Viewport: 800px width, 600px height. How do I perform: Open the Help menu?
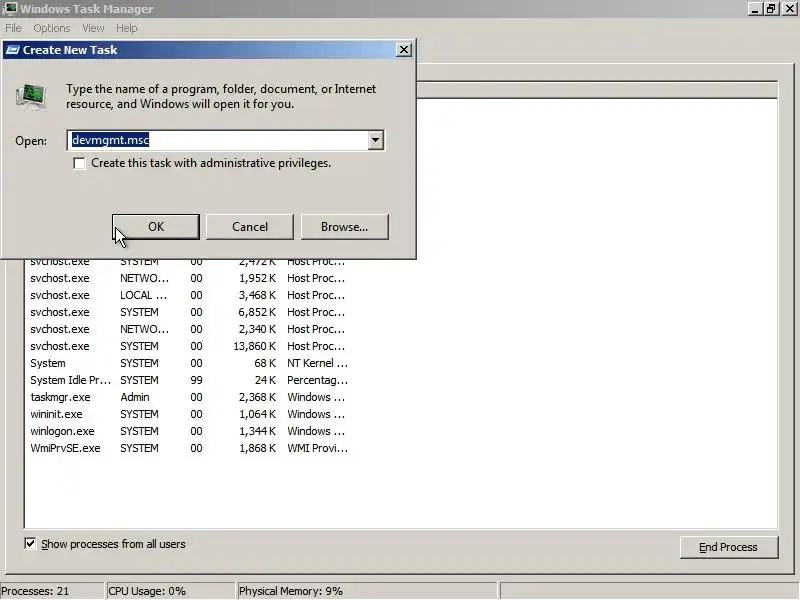[x=127, y=28]
